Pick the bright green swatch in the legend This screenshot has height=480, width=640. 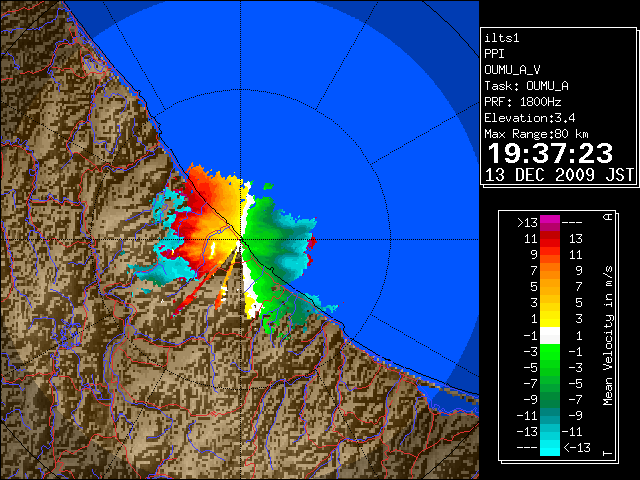coord(550,352)
